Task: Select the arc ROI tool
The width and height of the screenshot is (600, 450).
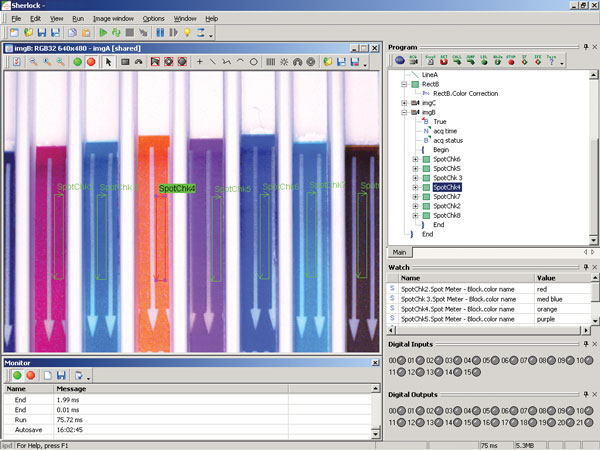Action: tap(240, 62)
